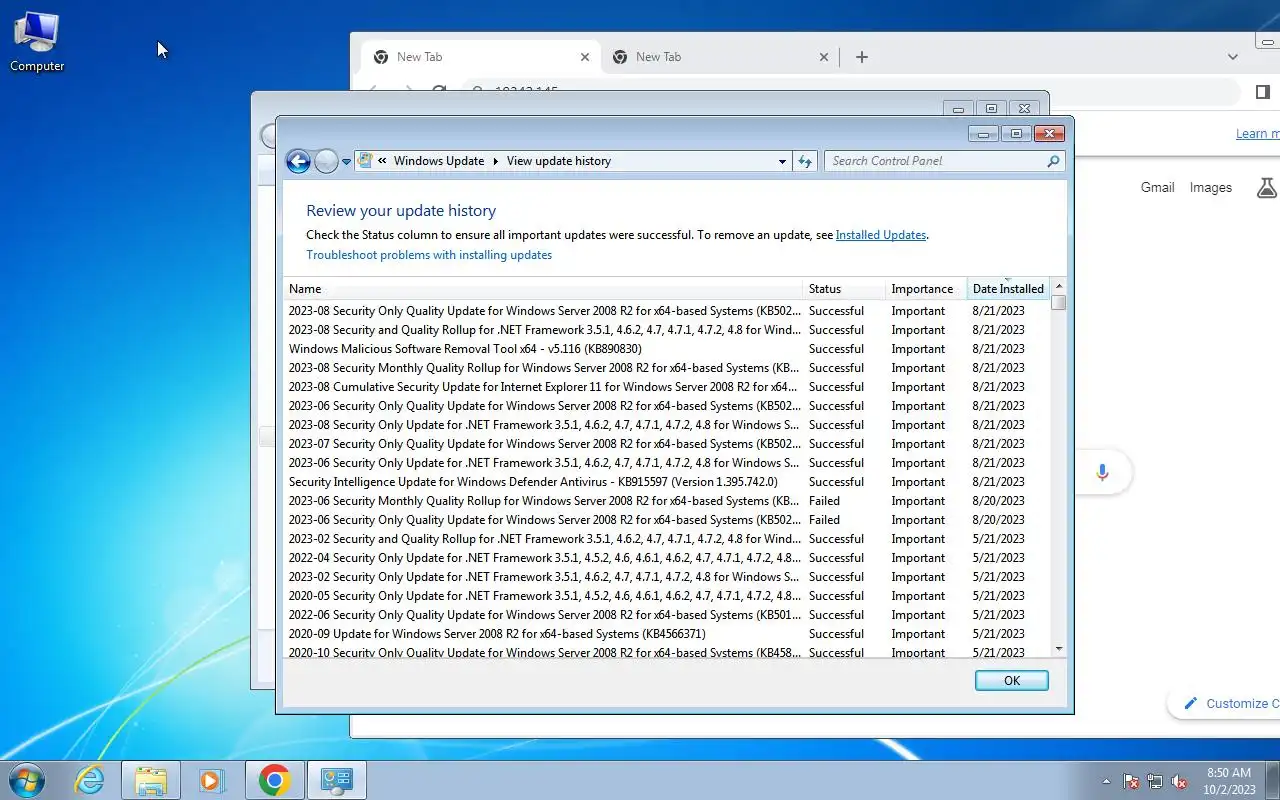1280x800 pixels.
Task: Launch Internet Explorer from the taskbar
Action: pyautogui.click(x=90, y=780)
